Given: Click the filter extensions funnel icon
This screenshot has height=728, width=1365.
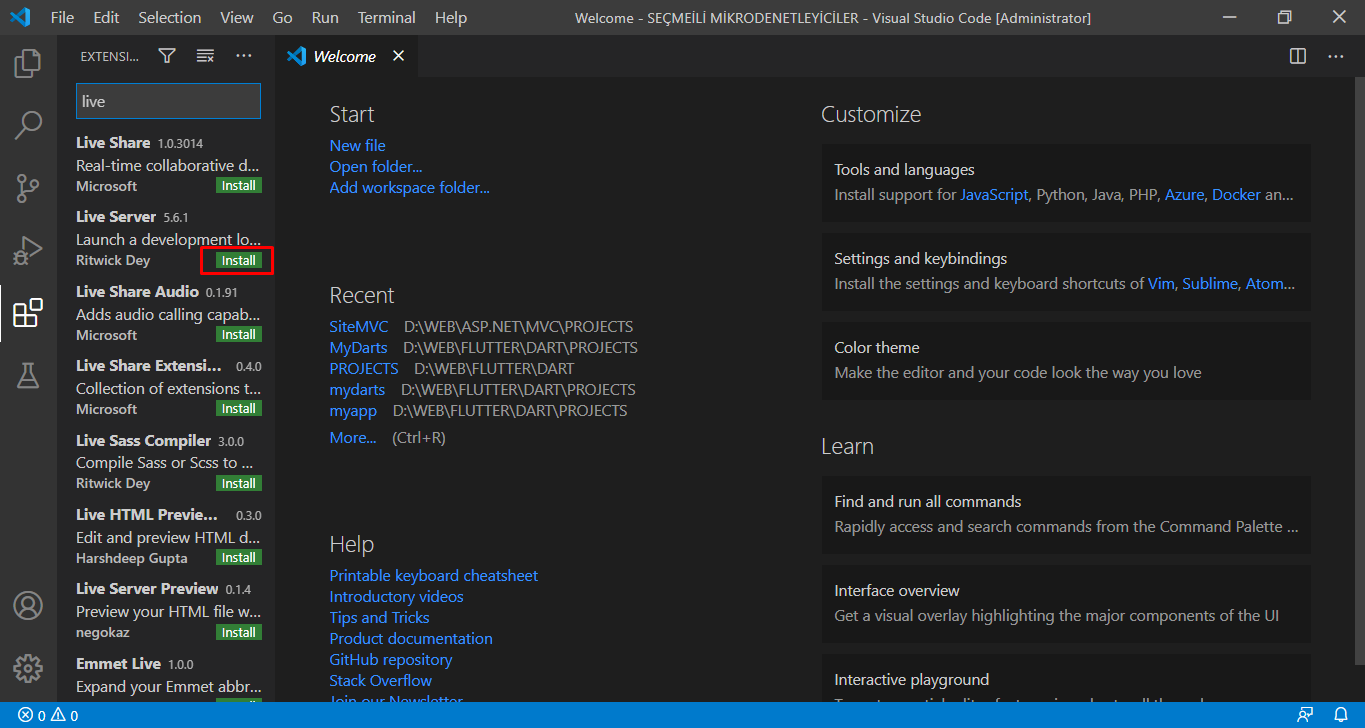Looking at the screenshot, I should (x=167, y=56).
